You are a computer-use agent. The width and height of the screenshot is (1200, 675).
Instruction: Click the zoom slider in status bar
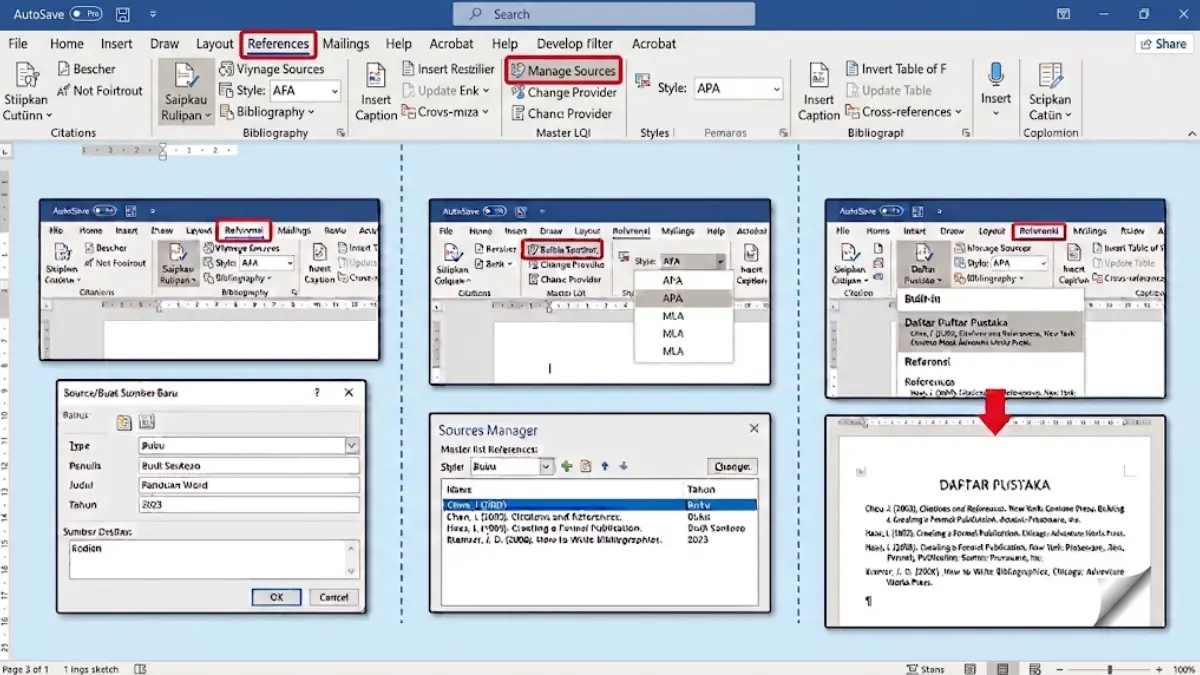pos(1109,668)
